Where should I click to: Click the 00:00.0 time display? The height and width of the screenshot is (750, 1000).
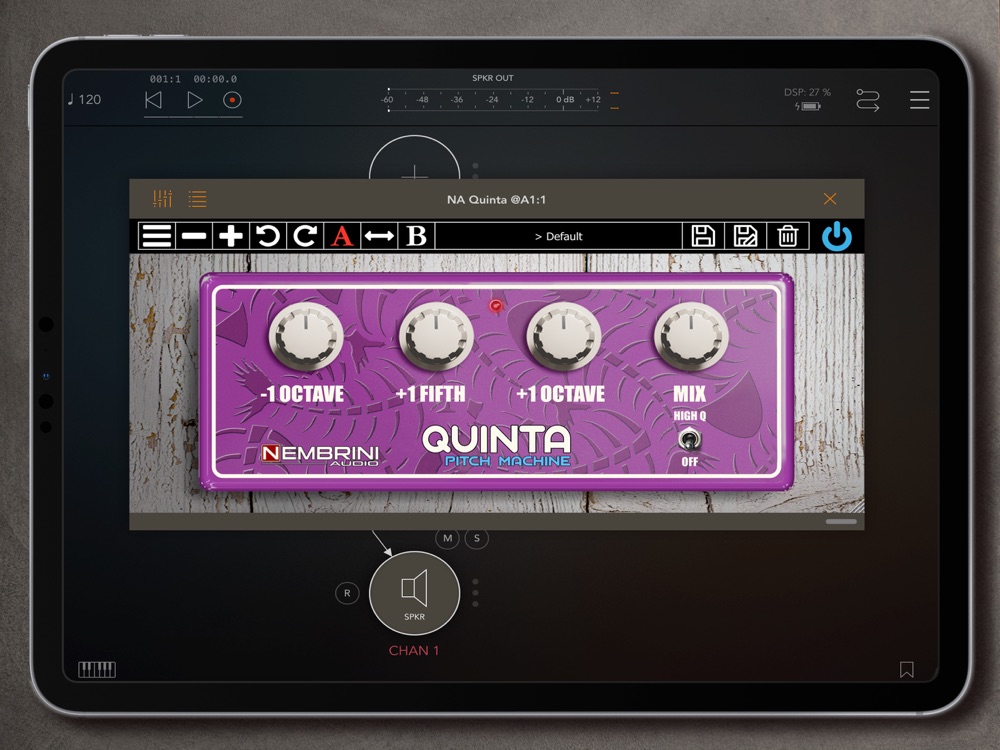point(216,79)
